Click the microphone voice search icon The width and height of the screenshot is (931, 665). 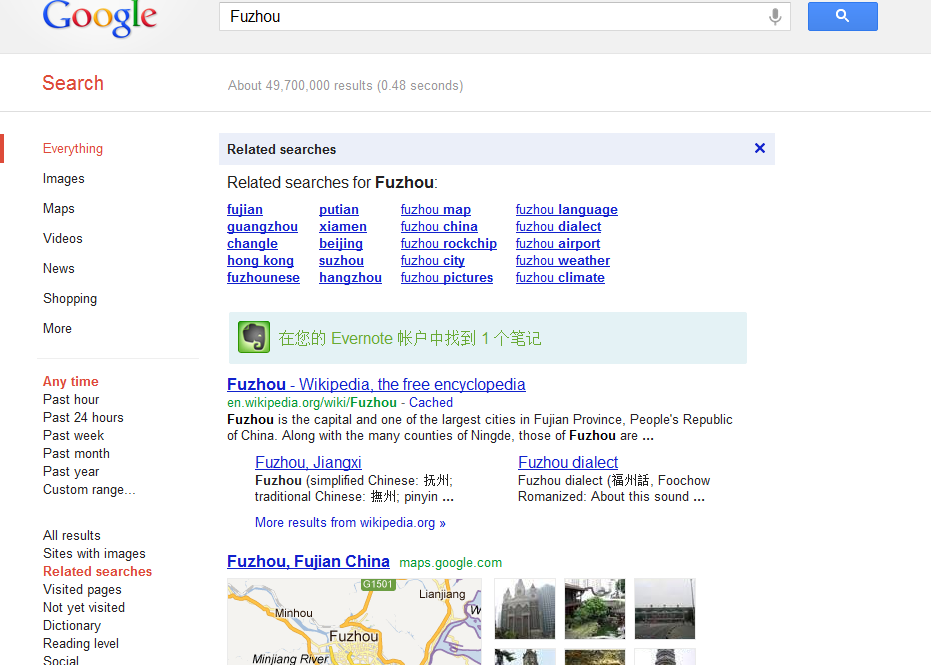pos(775,17)
